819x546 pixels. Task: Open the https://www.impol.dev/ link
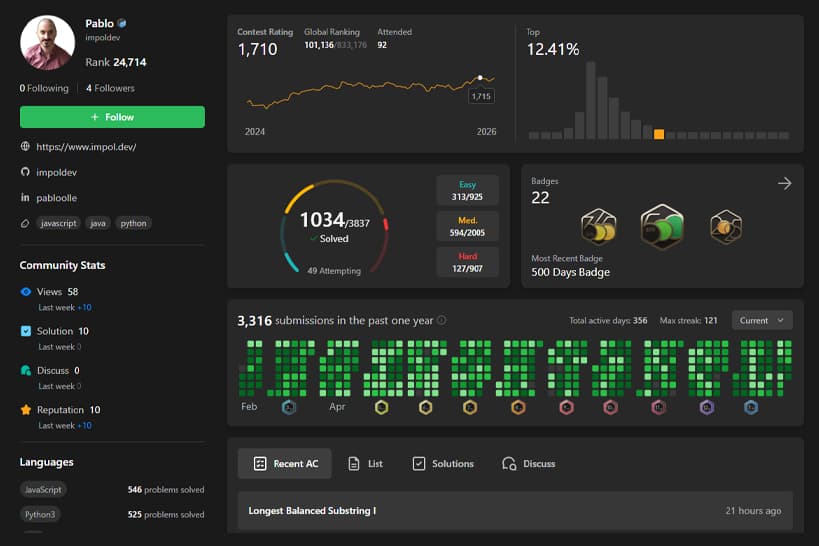coord(86,146)
